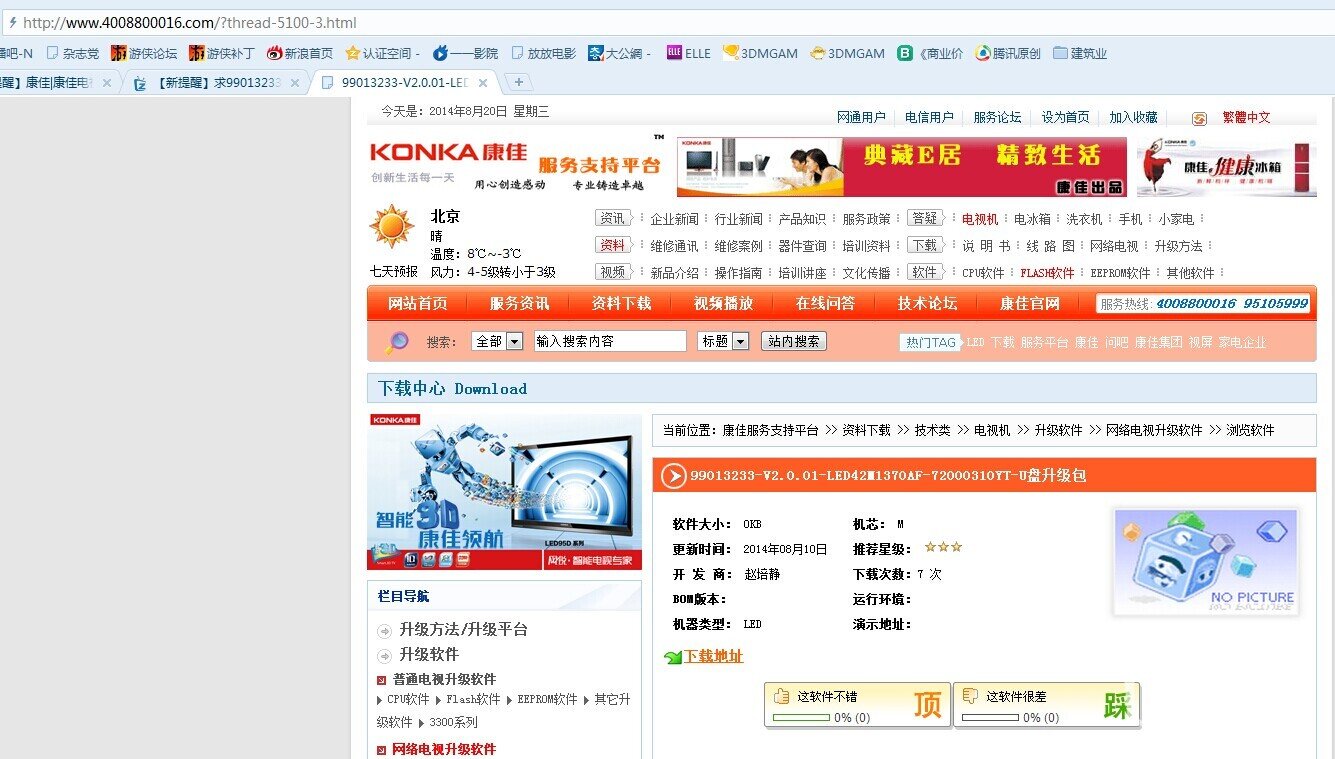Open the 建筑业 bookmarks folder

1080,53
